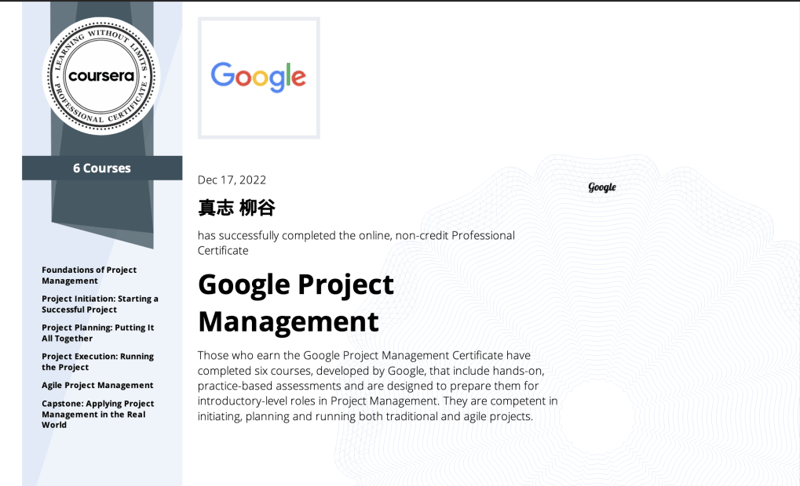
Task: Select the '6 Courses' banner
Action: pyautogui.click(x=102, y=168)
